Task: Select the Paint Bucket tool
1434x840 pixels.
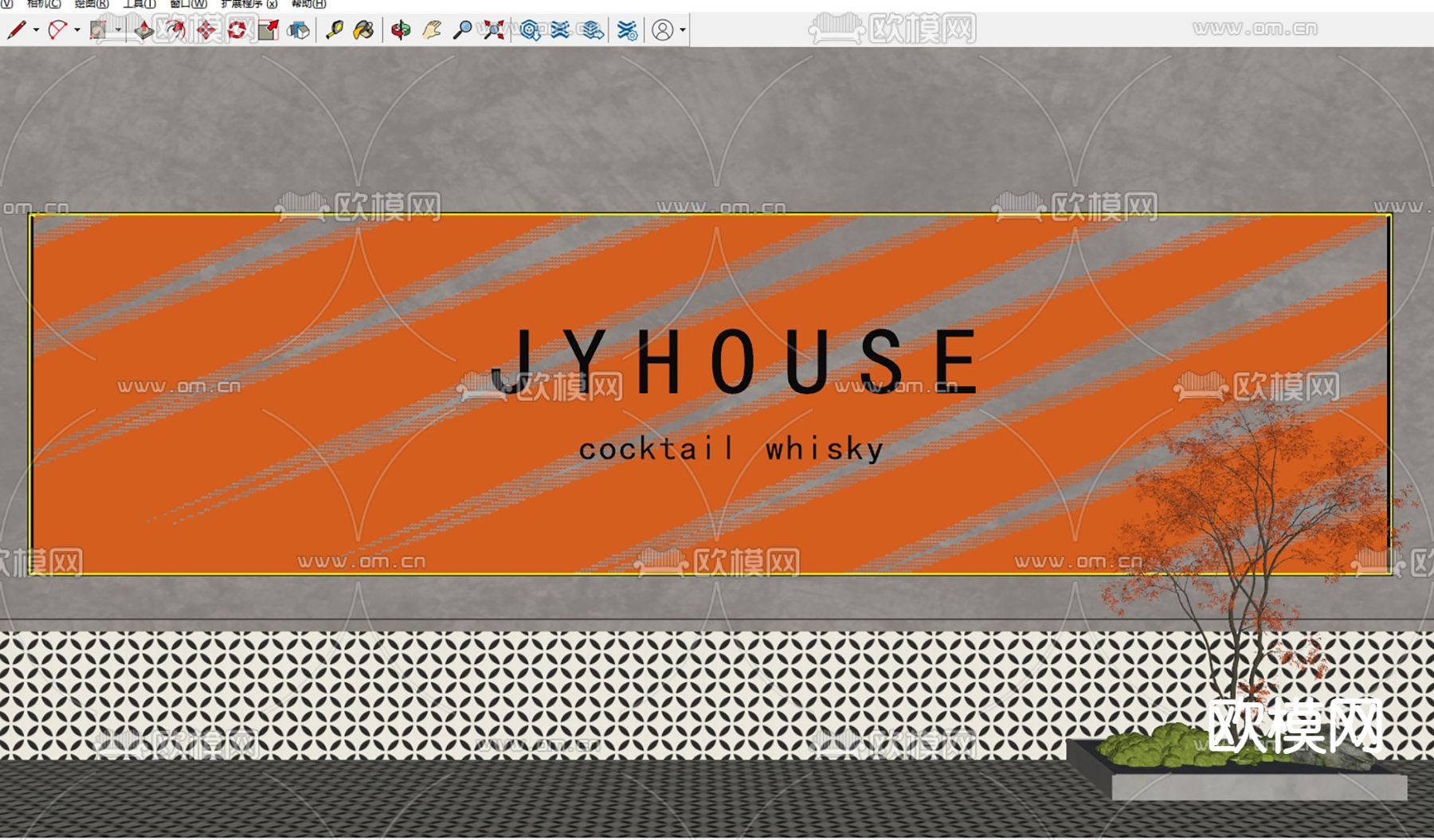Action: 364,30
